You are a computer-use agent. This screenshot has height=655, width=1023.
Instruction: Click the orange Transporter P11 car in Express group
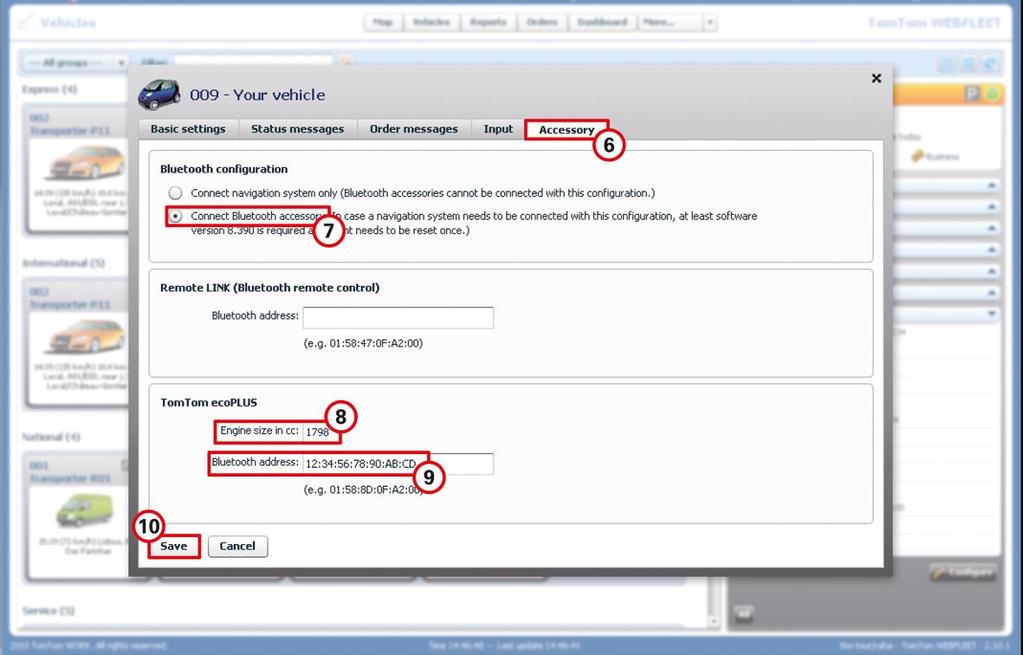[86, 162]
